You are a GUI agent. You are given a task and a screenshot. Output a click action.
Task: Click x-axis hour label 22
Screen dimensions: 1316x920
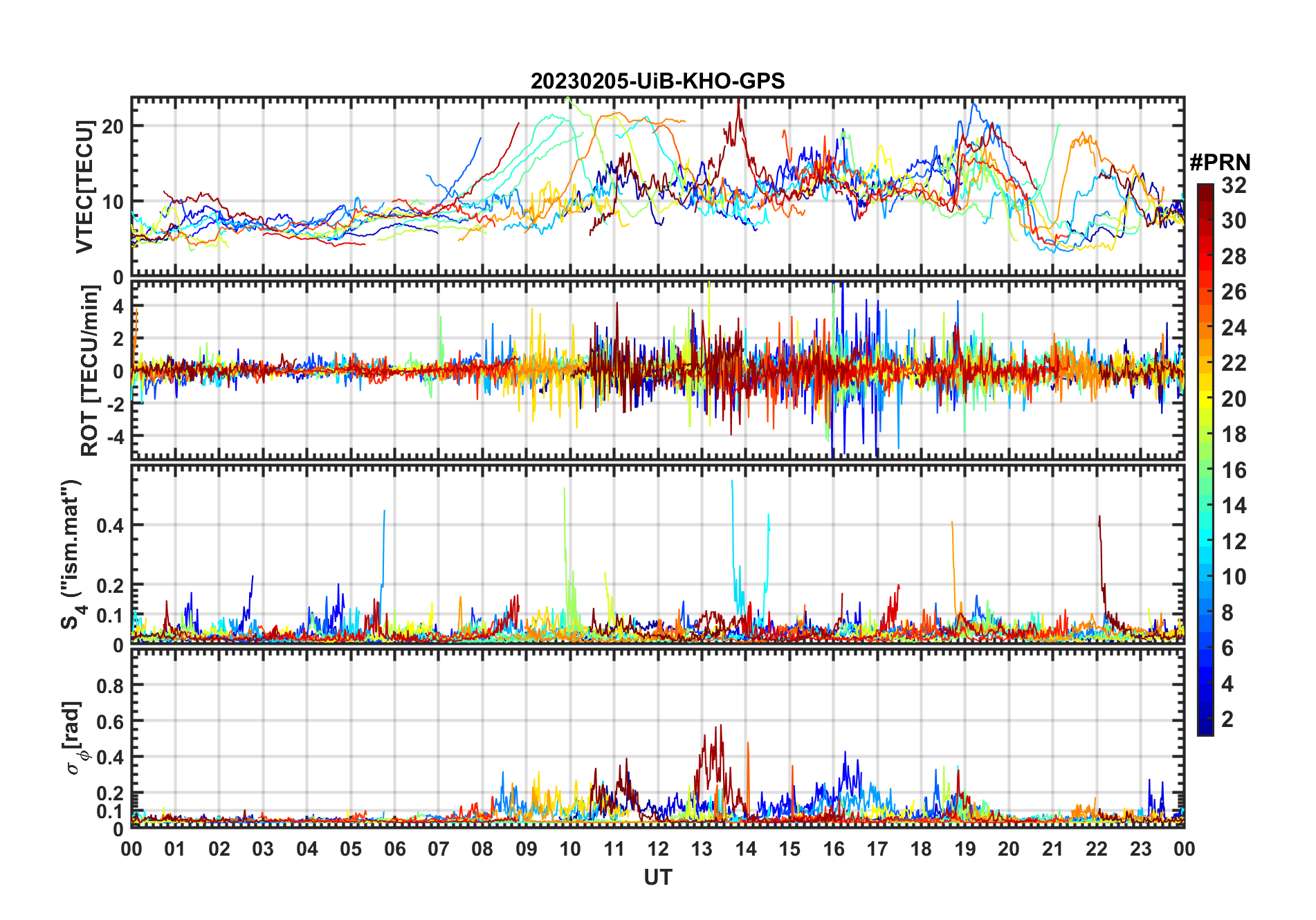[1097, 849]
